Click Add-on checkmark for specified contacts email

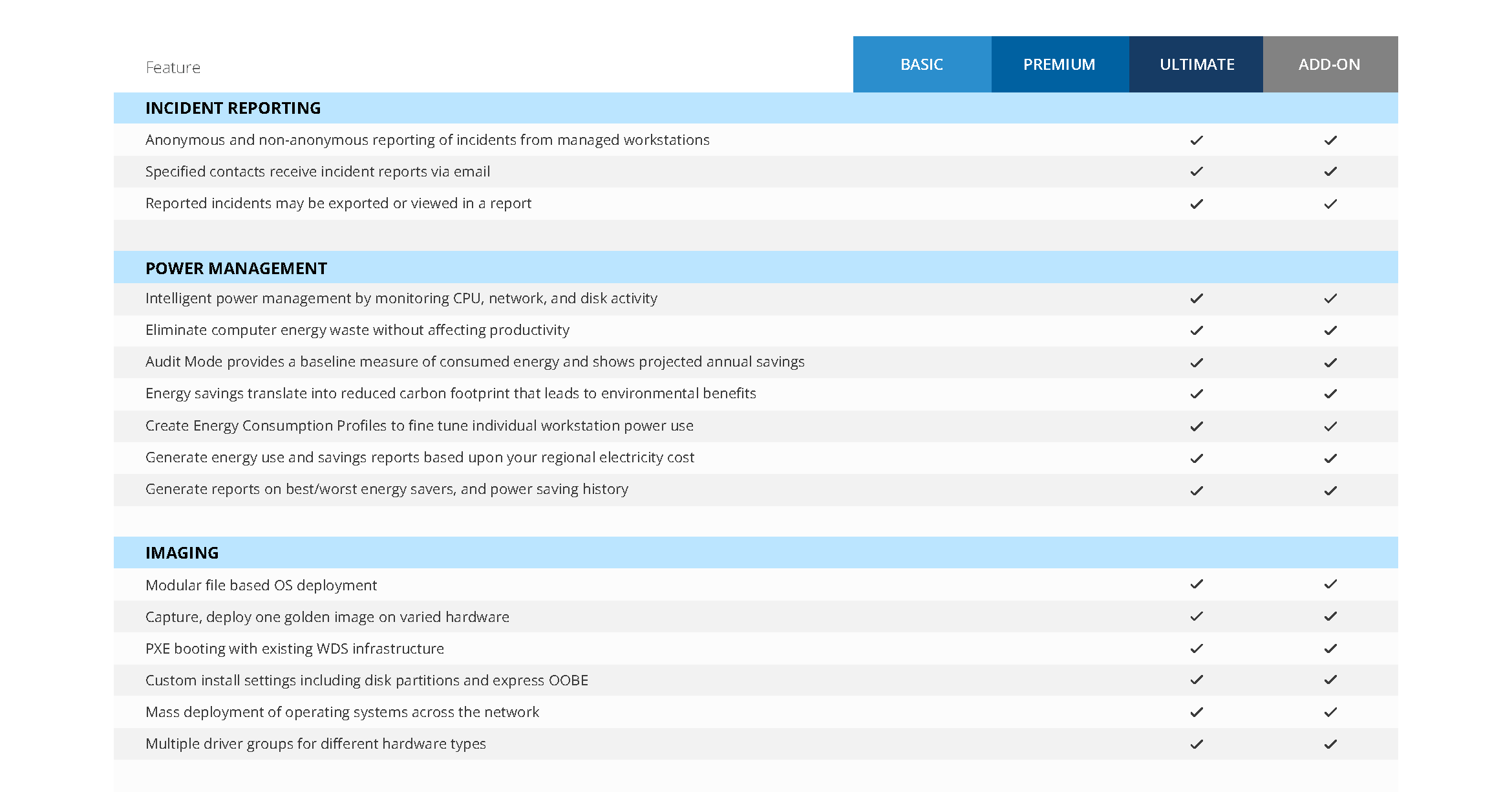point(1330,172)
